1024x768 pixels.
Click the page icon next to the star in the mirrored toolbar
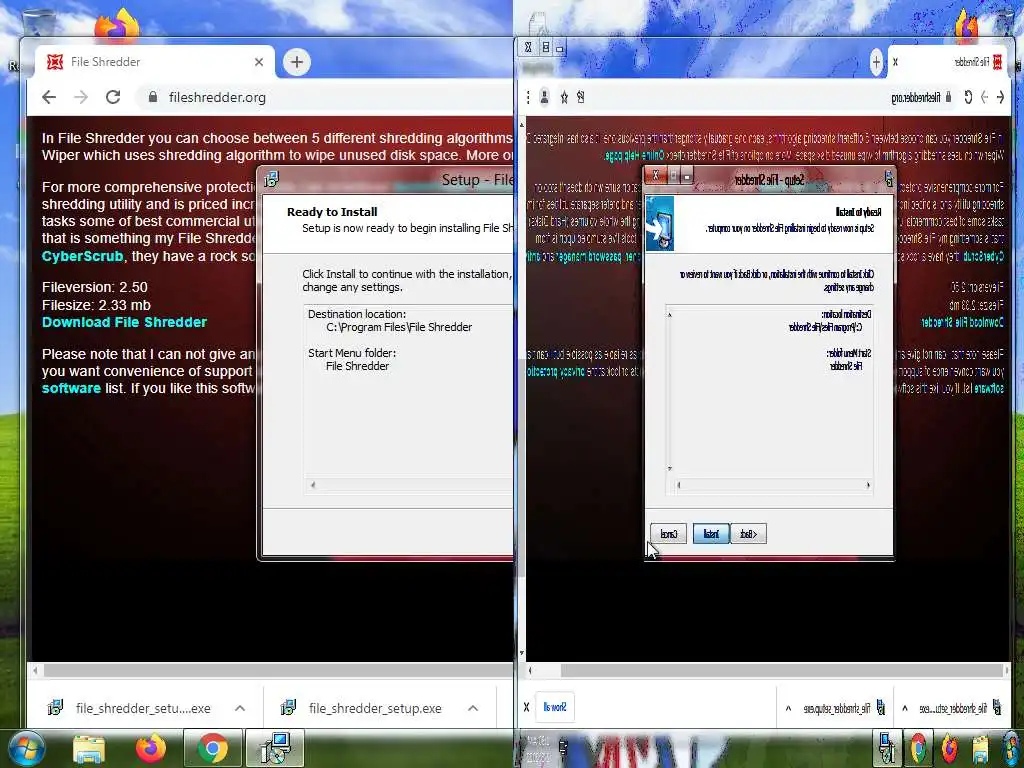[x=581, y=97]
